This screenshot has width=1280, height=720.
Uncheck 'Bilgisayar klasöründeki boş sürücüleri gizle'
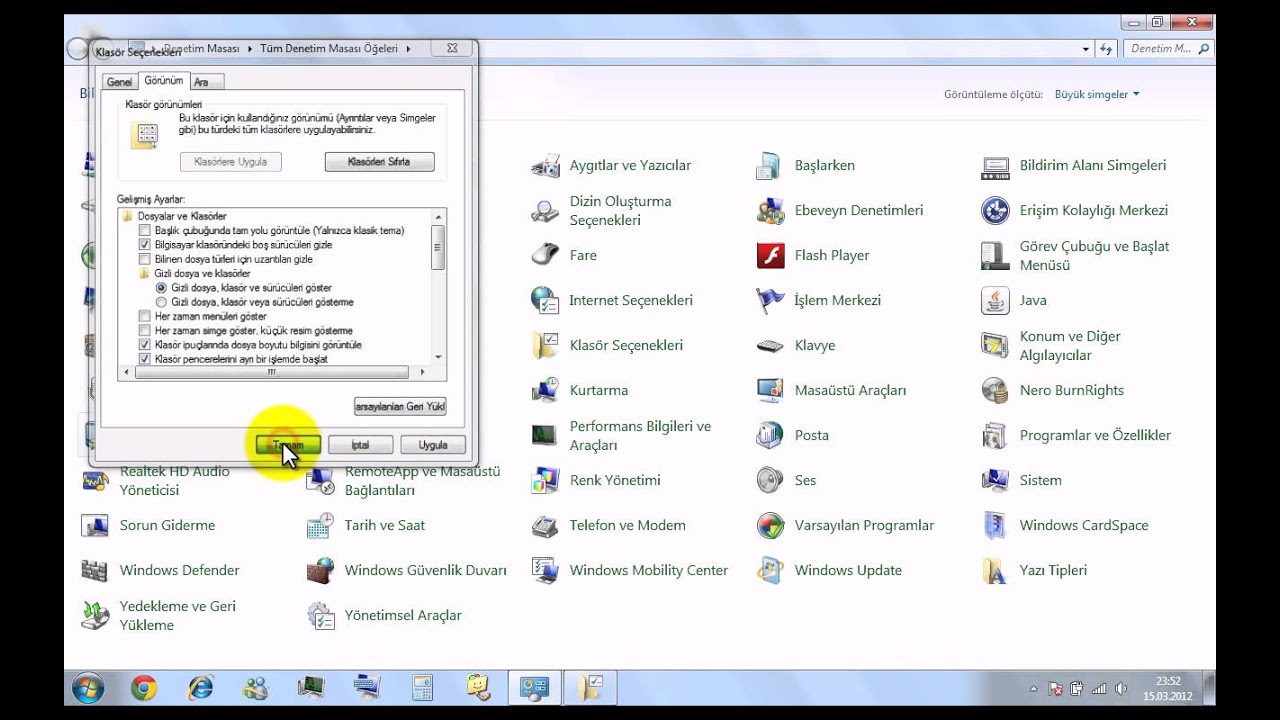coord(146,245)
